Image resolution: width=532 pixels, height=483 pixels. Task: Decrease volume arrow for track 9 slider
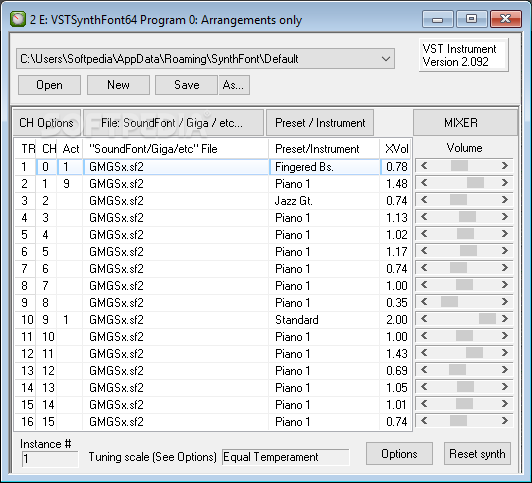[x=424, y=302]
